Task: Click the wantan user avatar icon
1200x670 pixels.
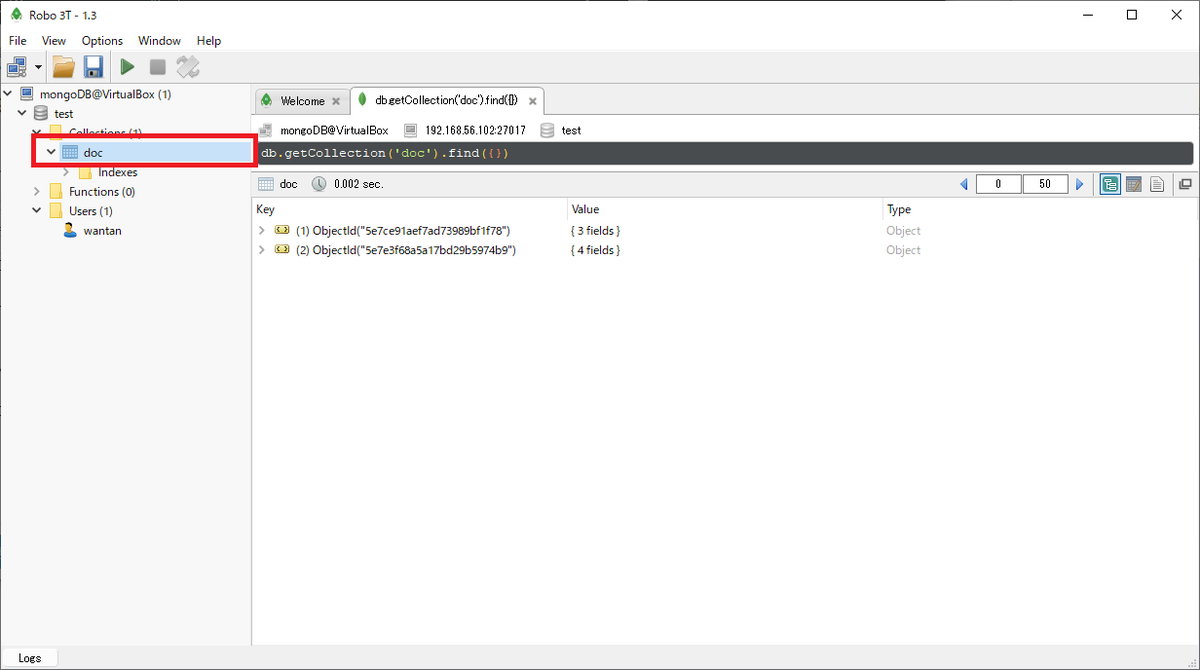Action: pos(69,230)
